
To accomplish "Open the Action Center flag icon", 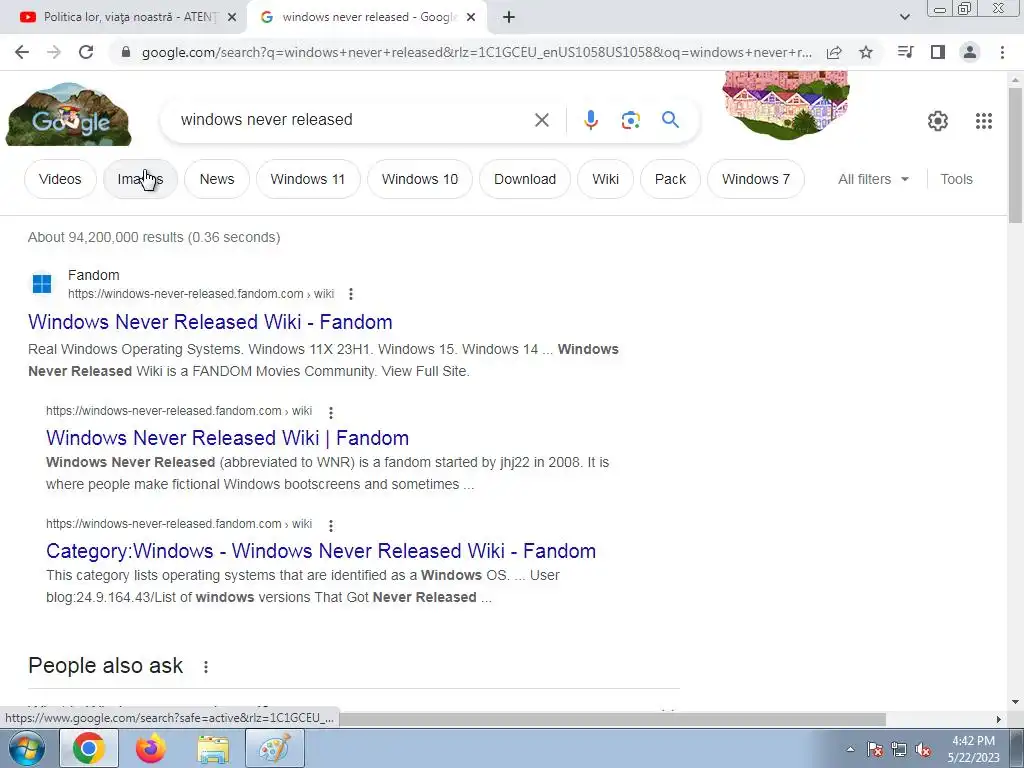I will (875, 750).
